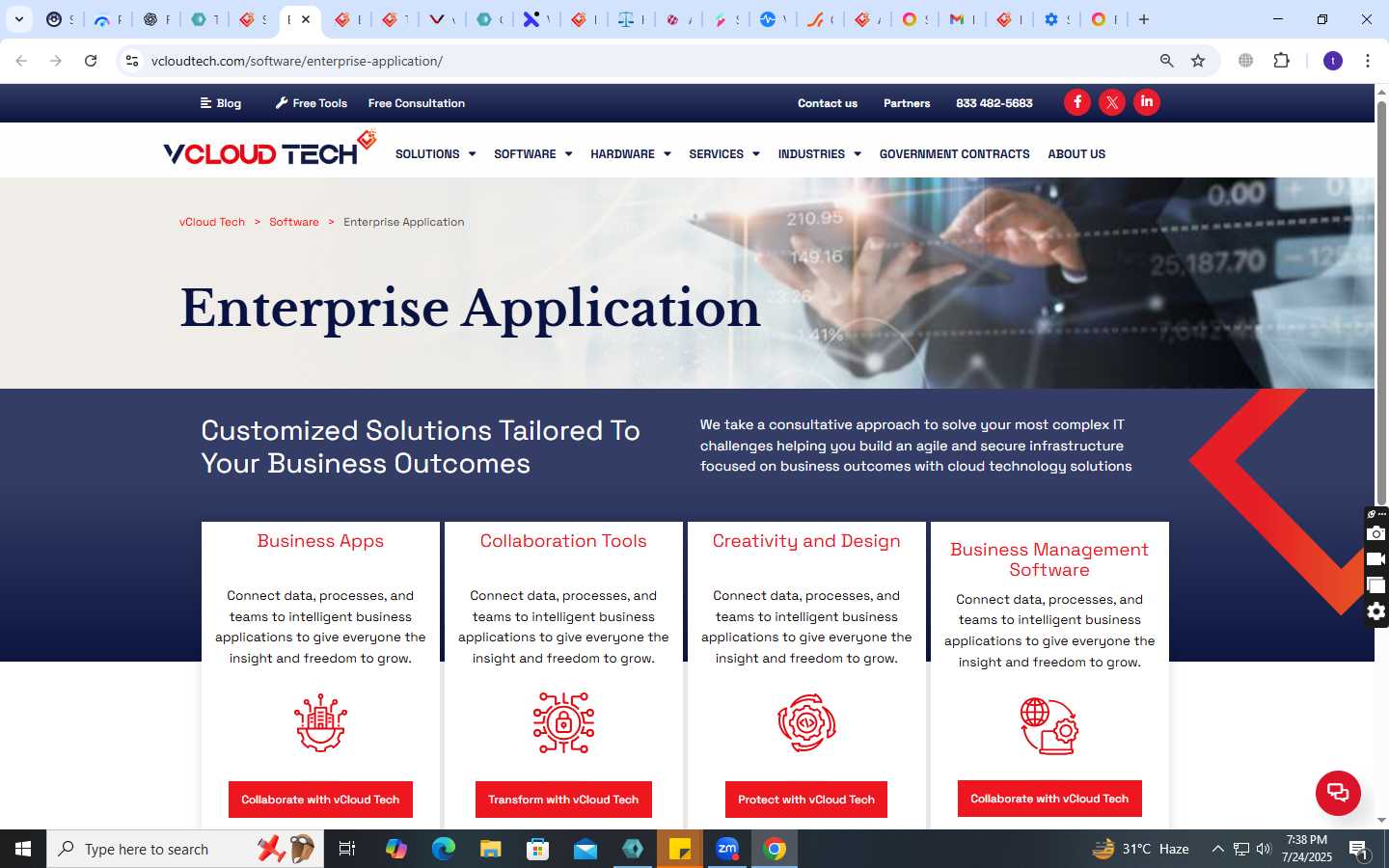Click the Creativity and Design card title
This screenshot has width=1389, height=868.
click(806, 541)
